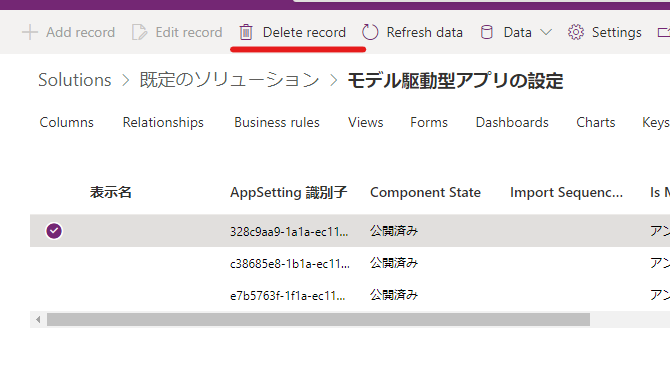Switch to the Columns tab
670x374 pixels.
pos(66,123)
